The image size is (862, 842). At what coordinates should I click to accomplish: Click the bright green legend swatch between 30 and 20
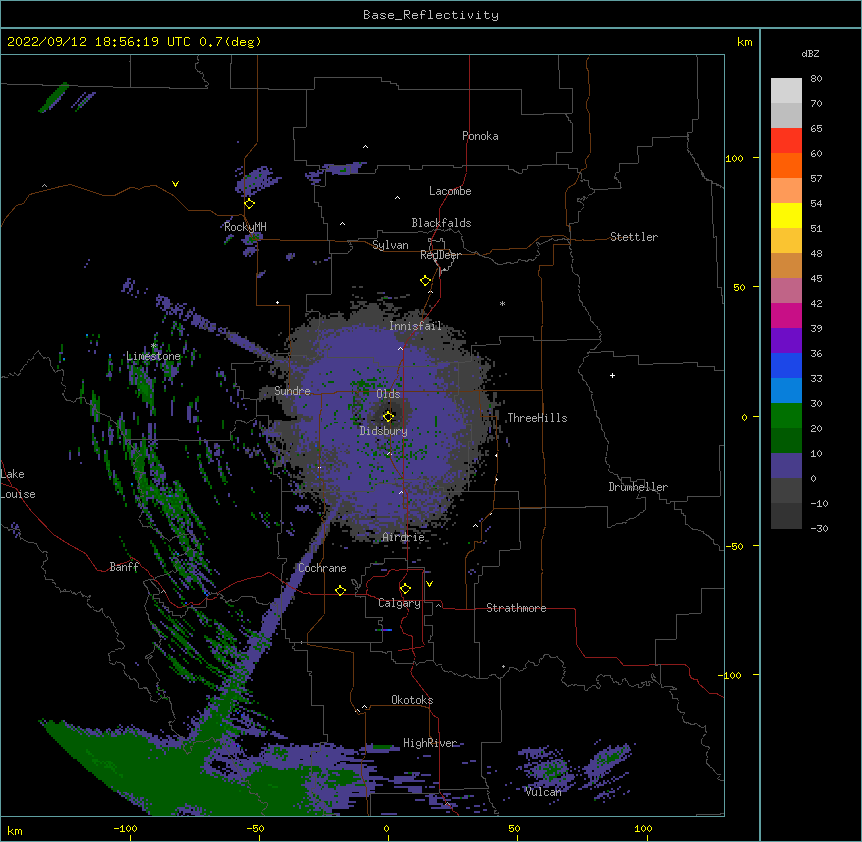(x=786, y=416)
